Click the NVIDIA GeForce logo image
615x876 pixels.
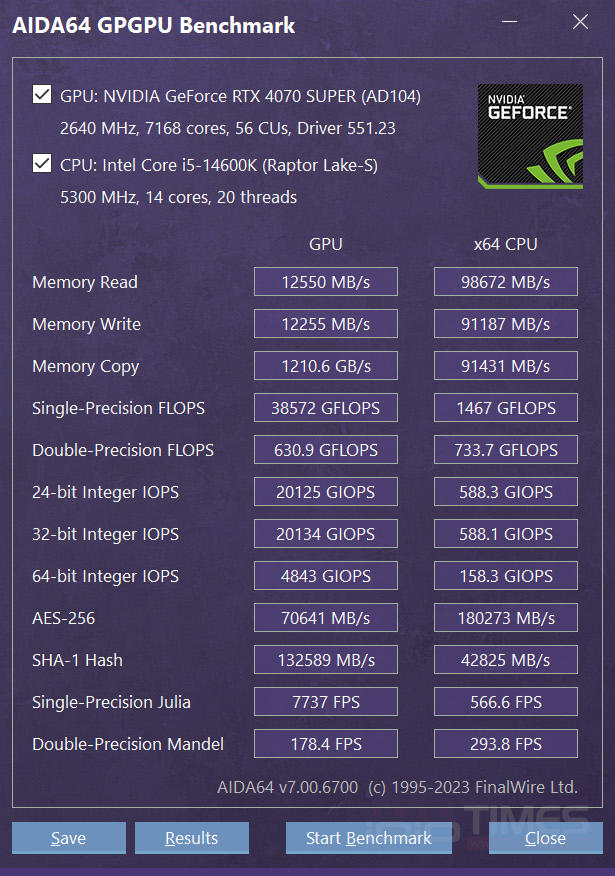click(x=529, y=136)
